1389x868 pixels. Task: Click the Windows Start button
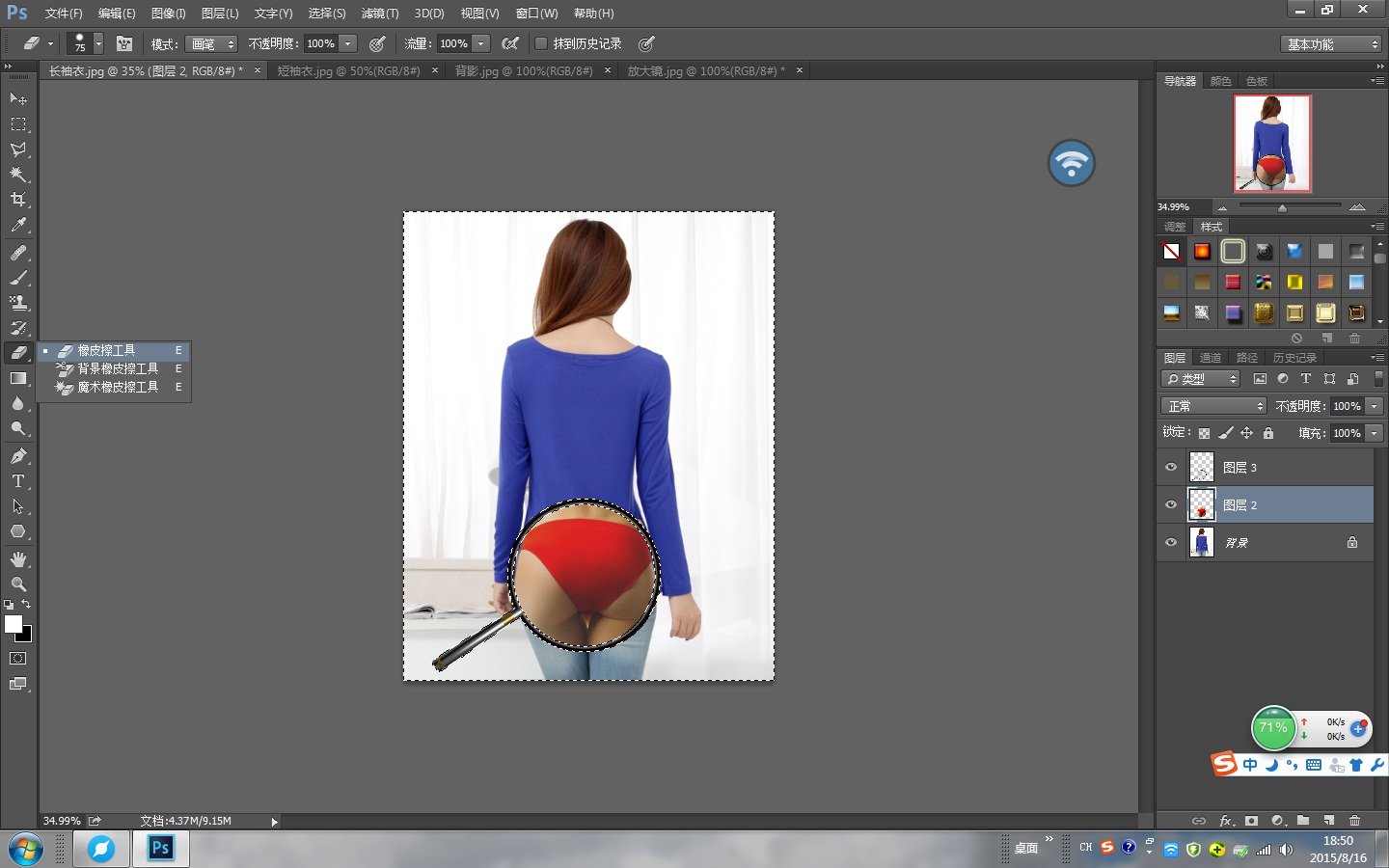click(26, 850)
